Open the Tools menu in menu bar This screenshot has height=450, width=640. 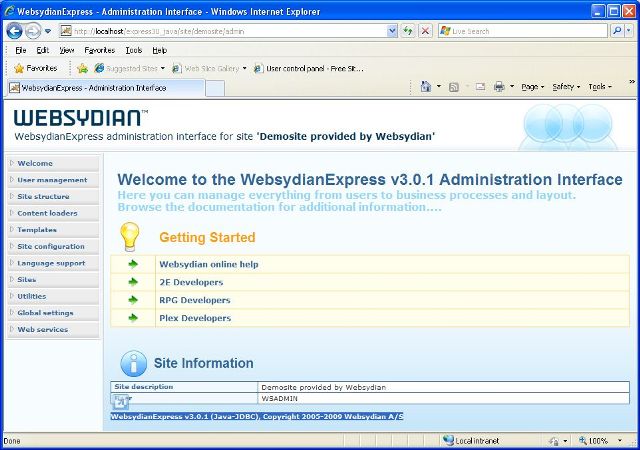pyautogui.click(x=134, y=50)
